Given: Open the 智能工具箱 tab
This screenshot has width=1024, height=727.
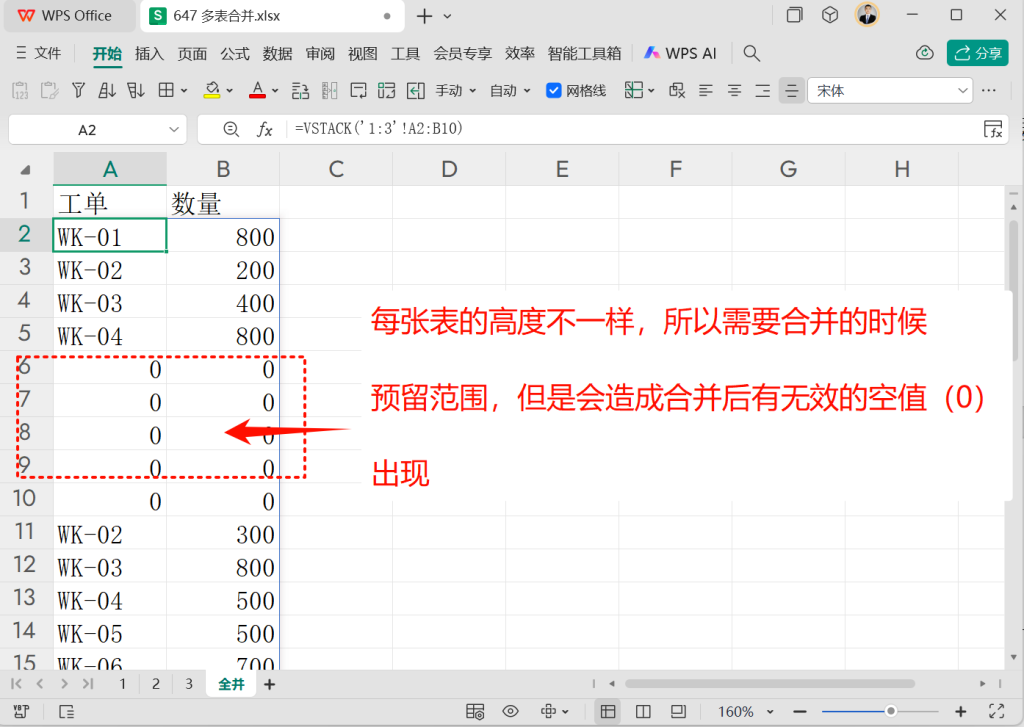Looking at the screenshot, I should (584, 54).
